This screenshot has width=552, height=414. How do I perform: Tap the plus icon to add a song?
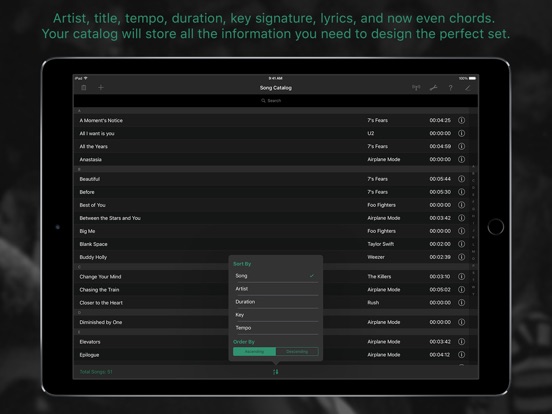pos(101,87)
